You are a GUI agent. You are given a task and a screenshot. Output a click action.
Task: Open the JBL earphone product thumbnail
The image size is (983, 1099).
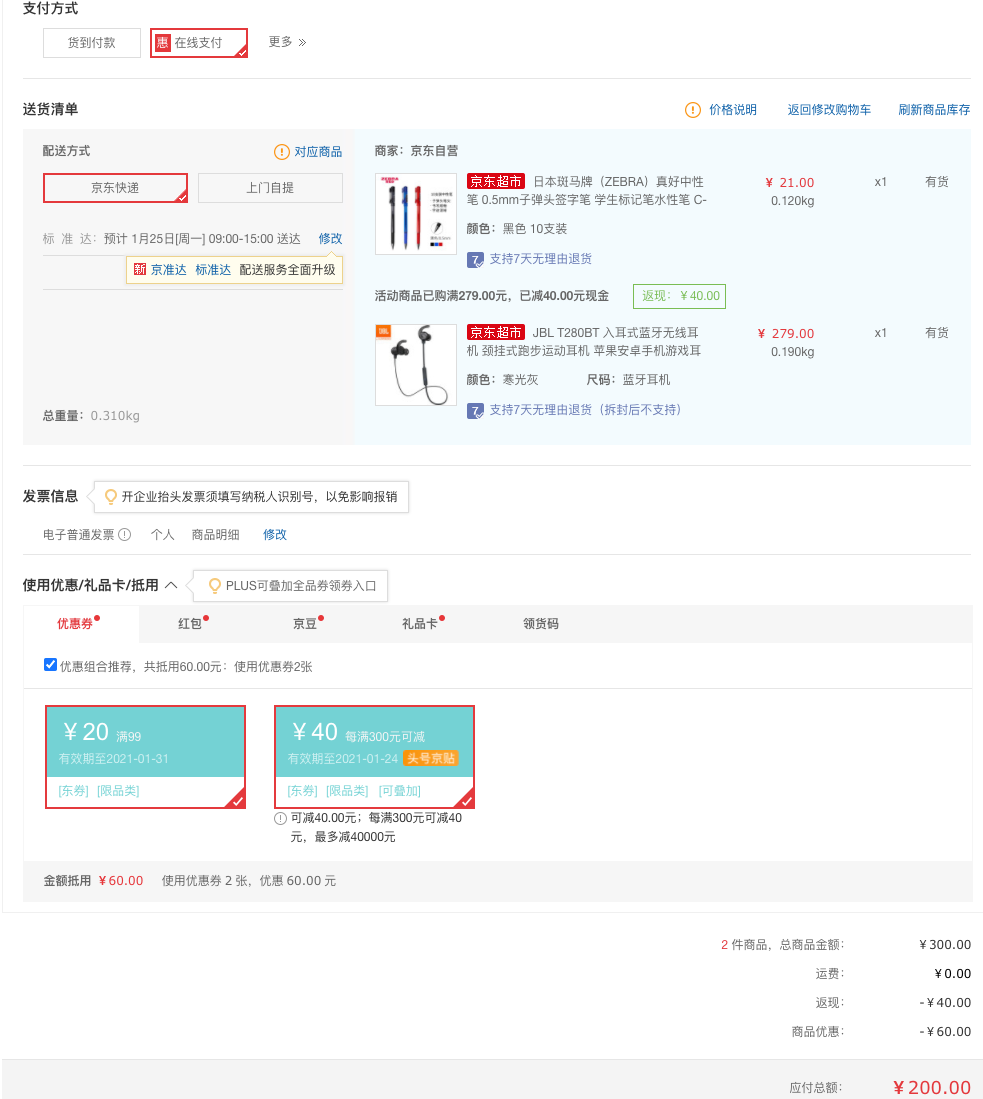[416, 365]
